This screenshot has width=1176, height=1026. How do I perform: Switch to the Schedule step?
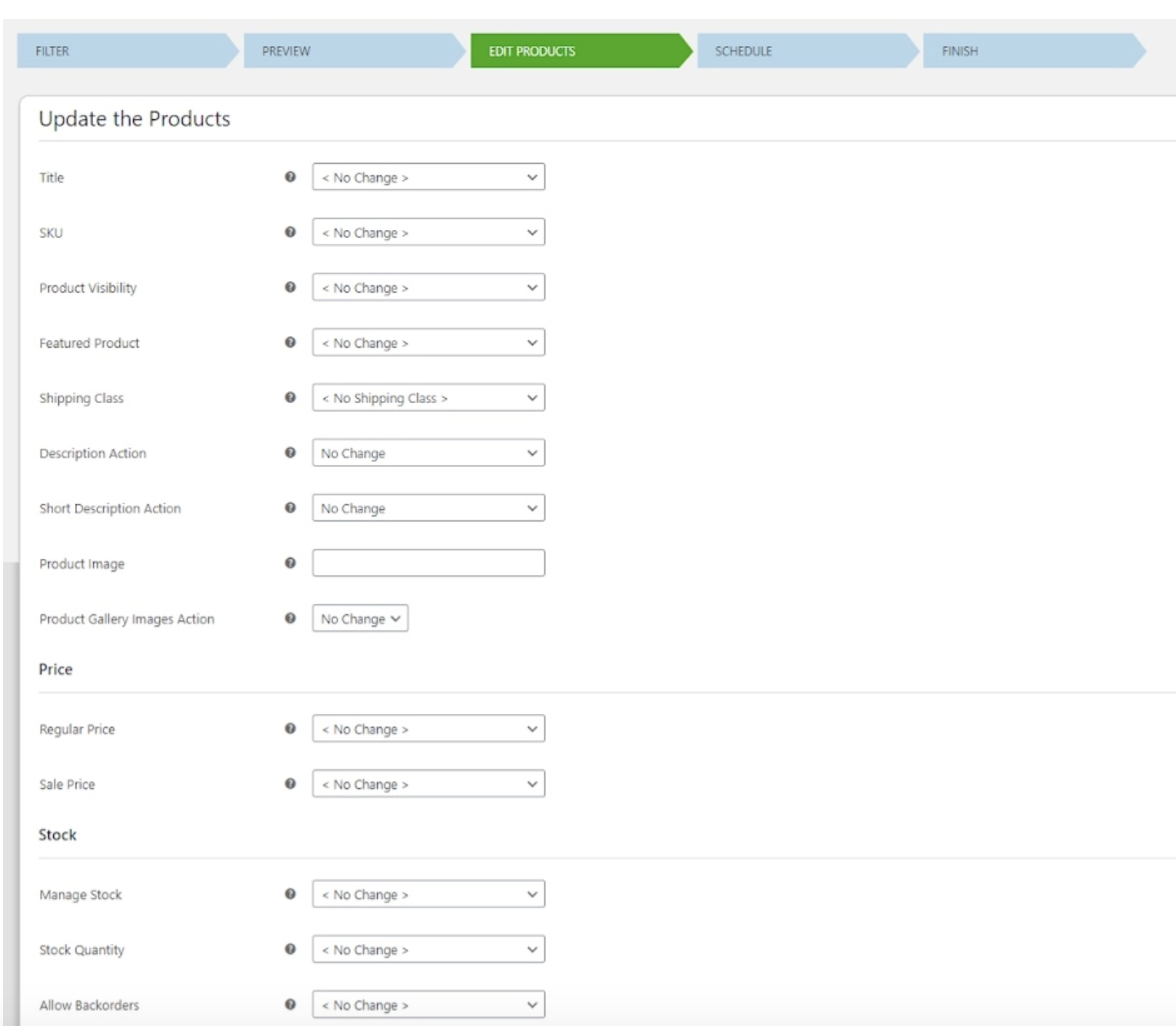pos(803,51)
